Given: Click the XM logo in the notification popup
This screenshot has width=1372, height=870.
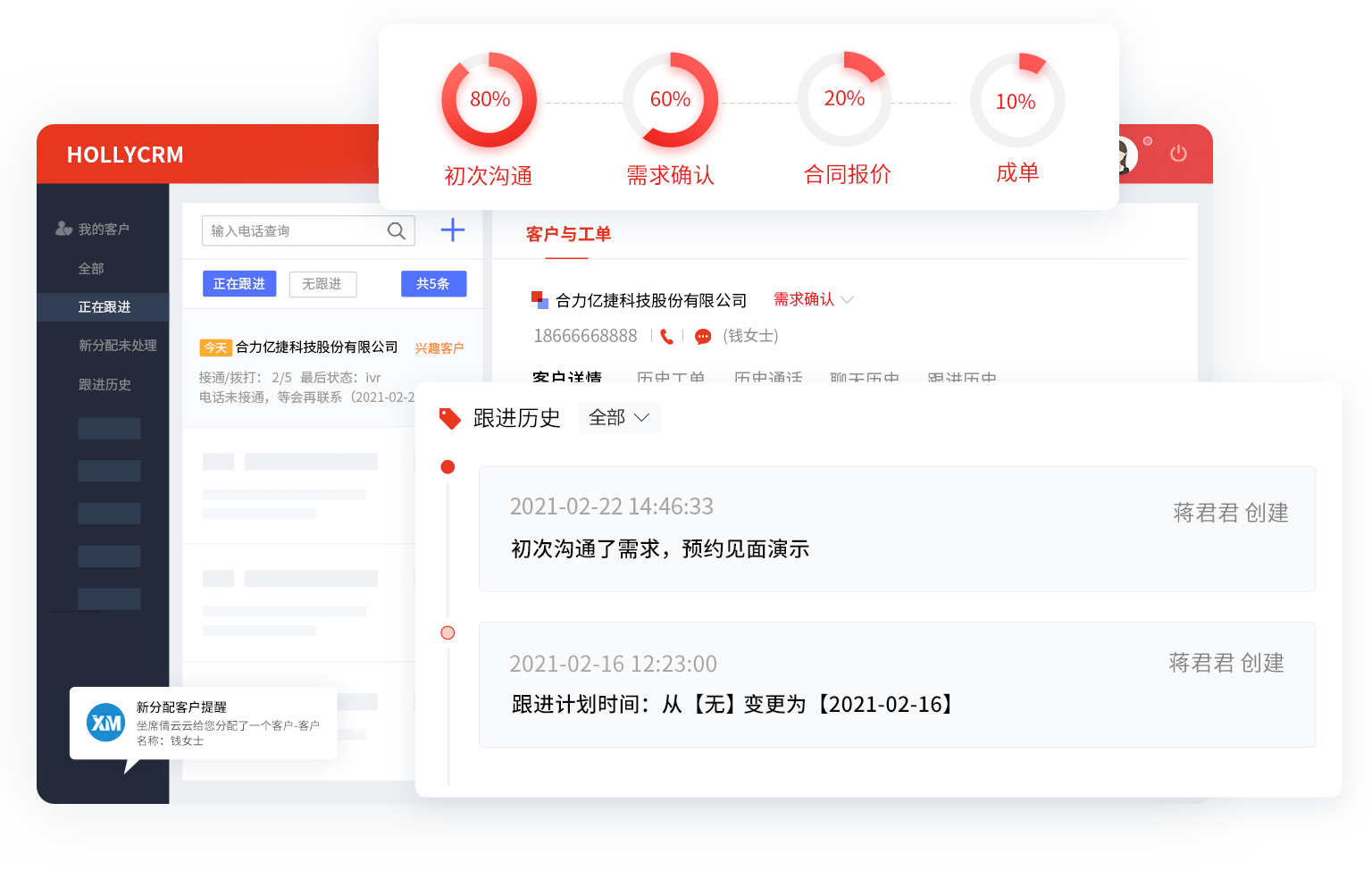Looking at the screenshot, I should [105, 724].
